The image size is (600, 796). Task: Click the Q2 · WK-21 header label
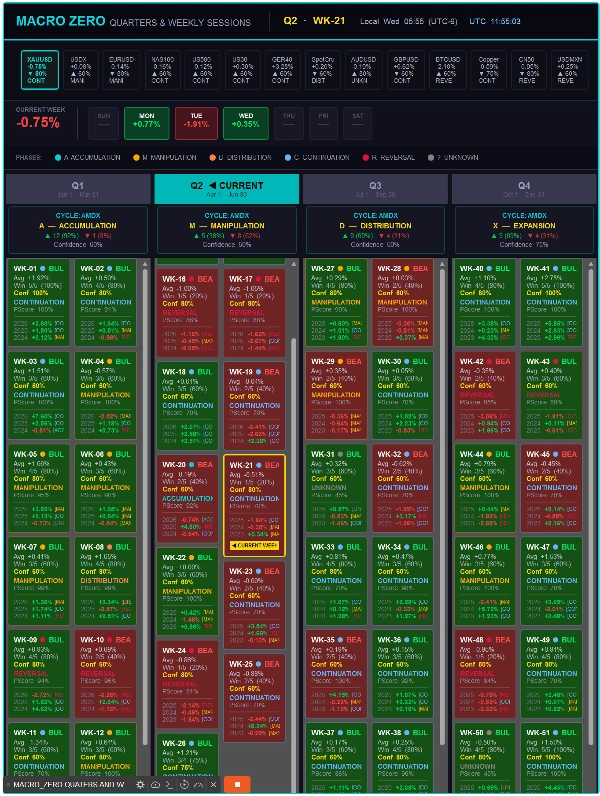[314, 21]
